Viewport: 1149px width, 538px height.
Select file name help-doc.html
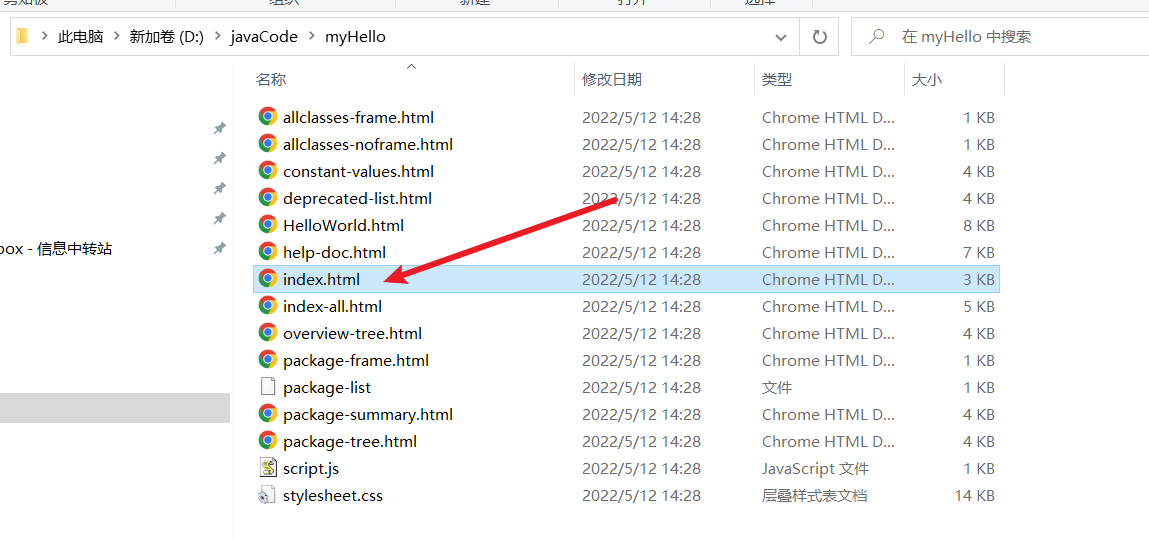(x=334, y=253)
